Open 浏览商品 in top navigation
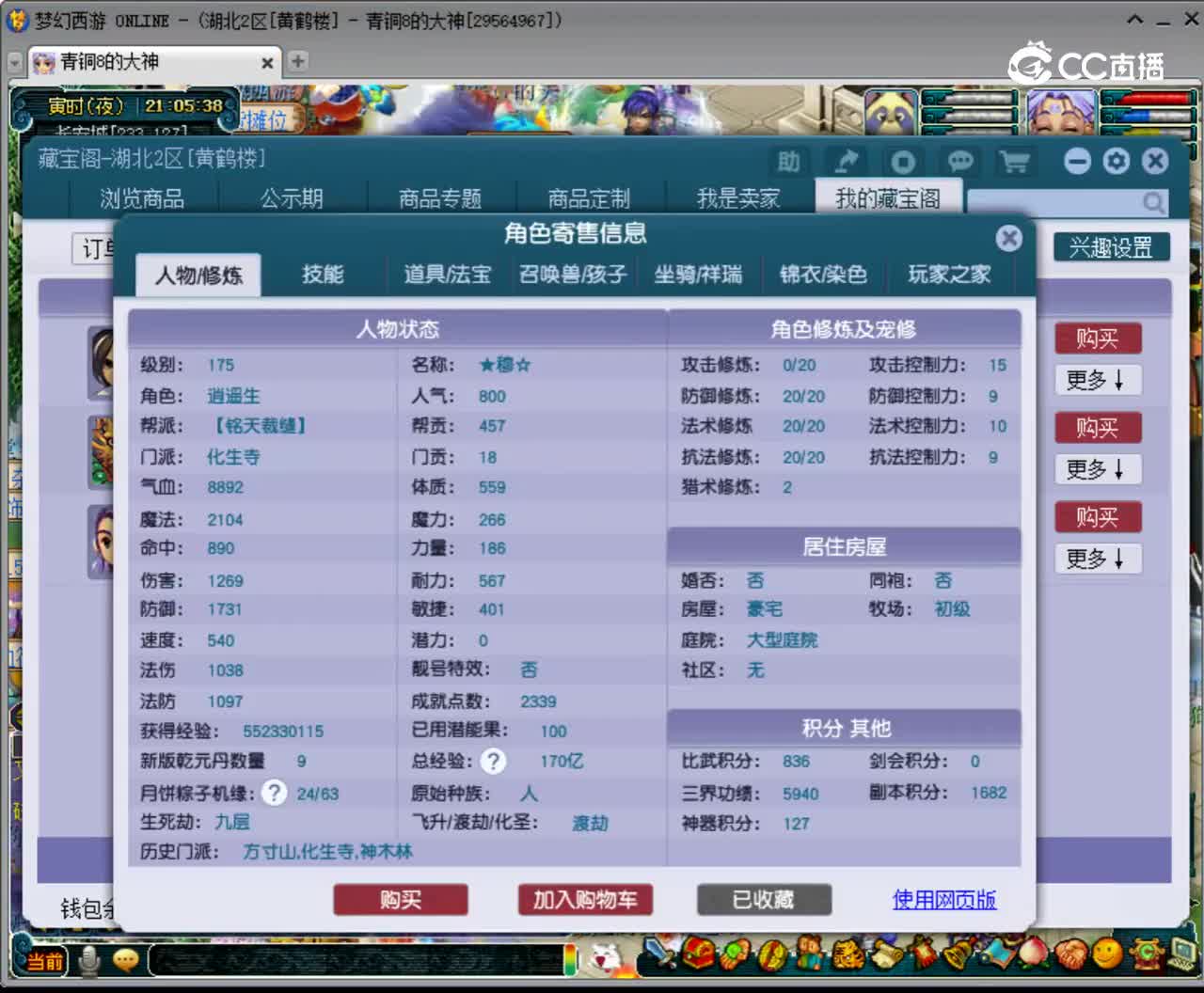Viewport: 1204px width, 993px height. coord(142,198)
